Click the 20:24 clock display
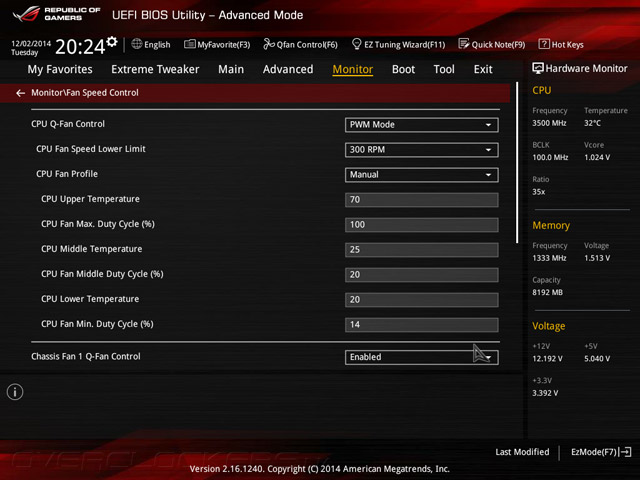Viewport: 640px width, 480px height. [80, 47]
